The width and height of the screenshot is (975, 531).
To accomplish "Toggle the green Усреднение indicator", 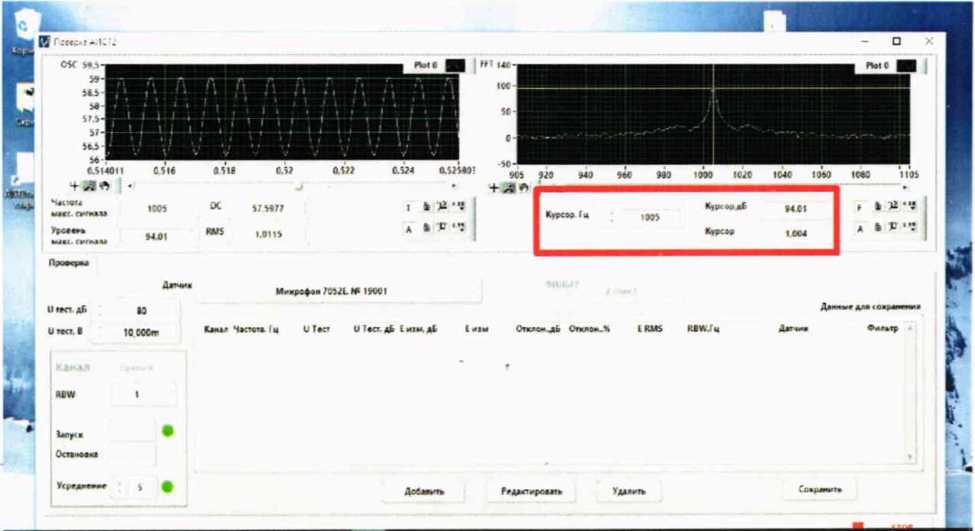I will 167,487.
